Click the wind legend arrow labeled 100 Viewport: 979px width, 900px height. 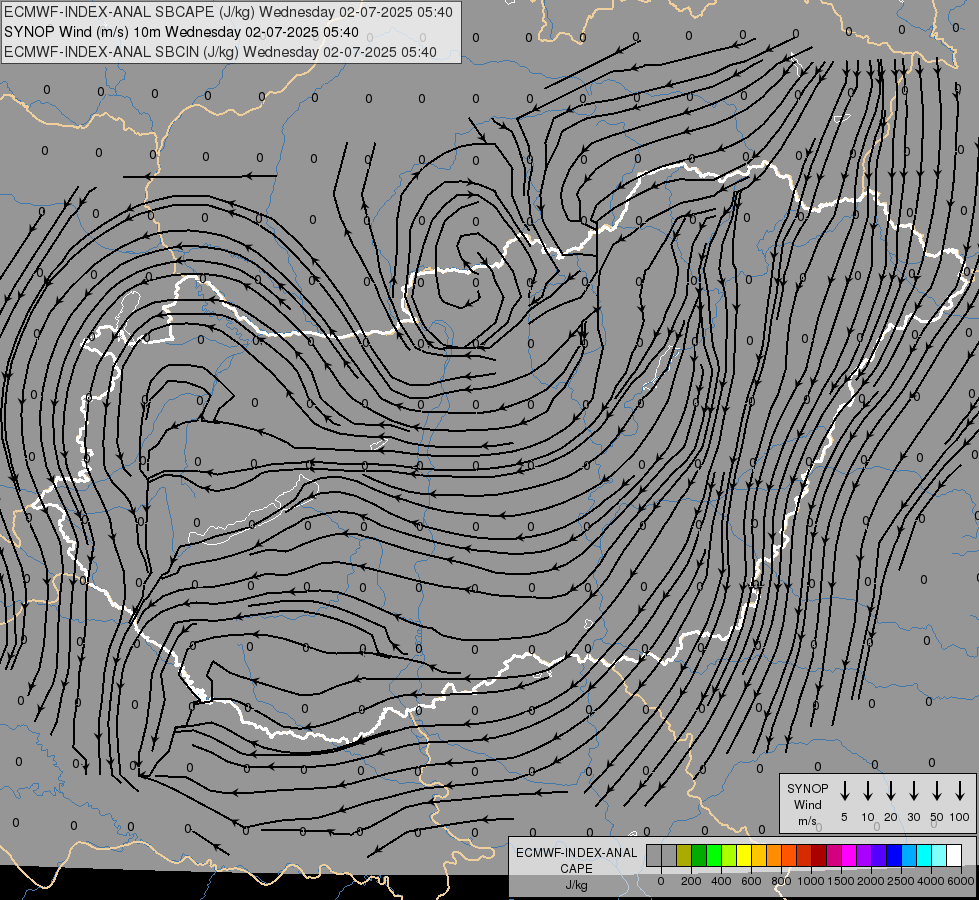point(960,790)
